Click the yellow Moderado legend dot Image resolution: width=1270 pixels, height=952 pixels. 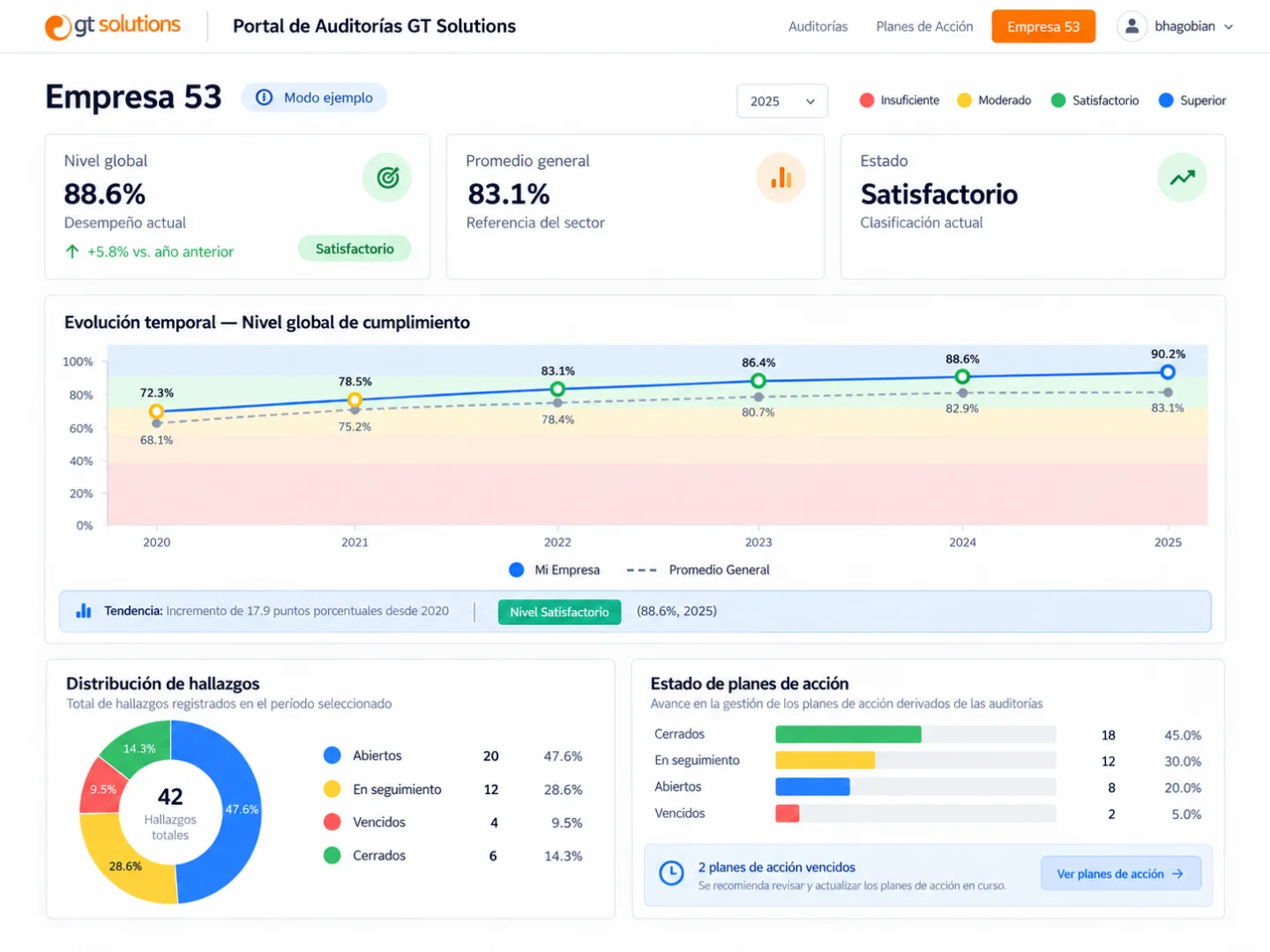point(965,100)
